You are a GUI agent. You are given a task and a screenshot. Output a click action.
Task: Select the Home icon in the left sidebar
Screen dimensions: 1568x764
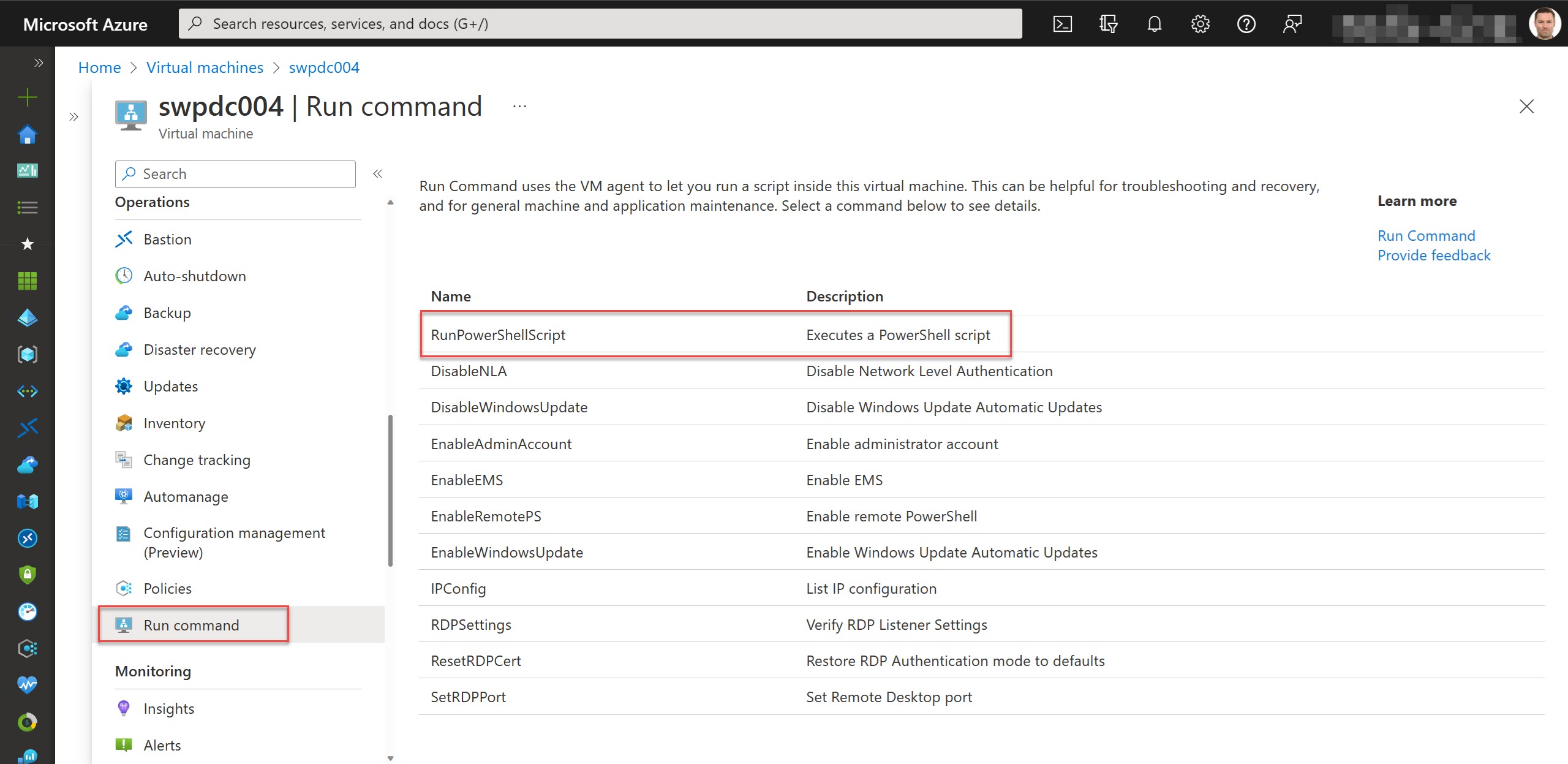tap(27, 134)
